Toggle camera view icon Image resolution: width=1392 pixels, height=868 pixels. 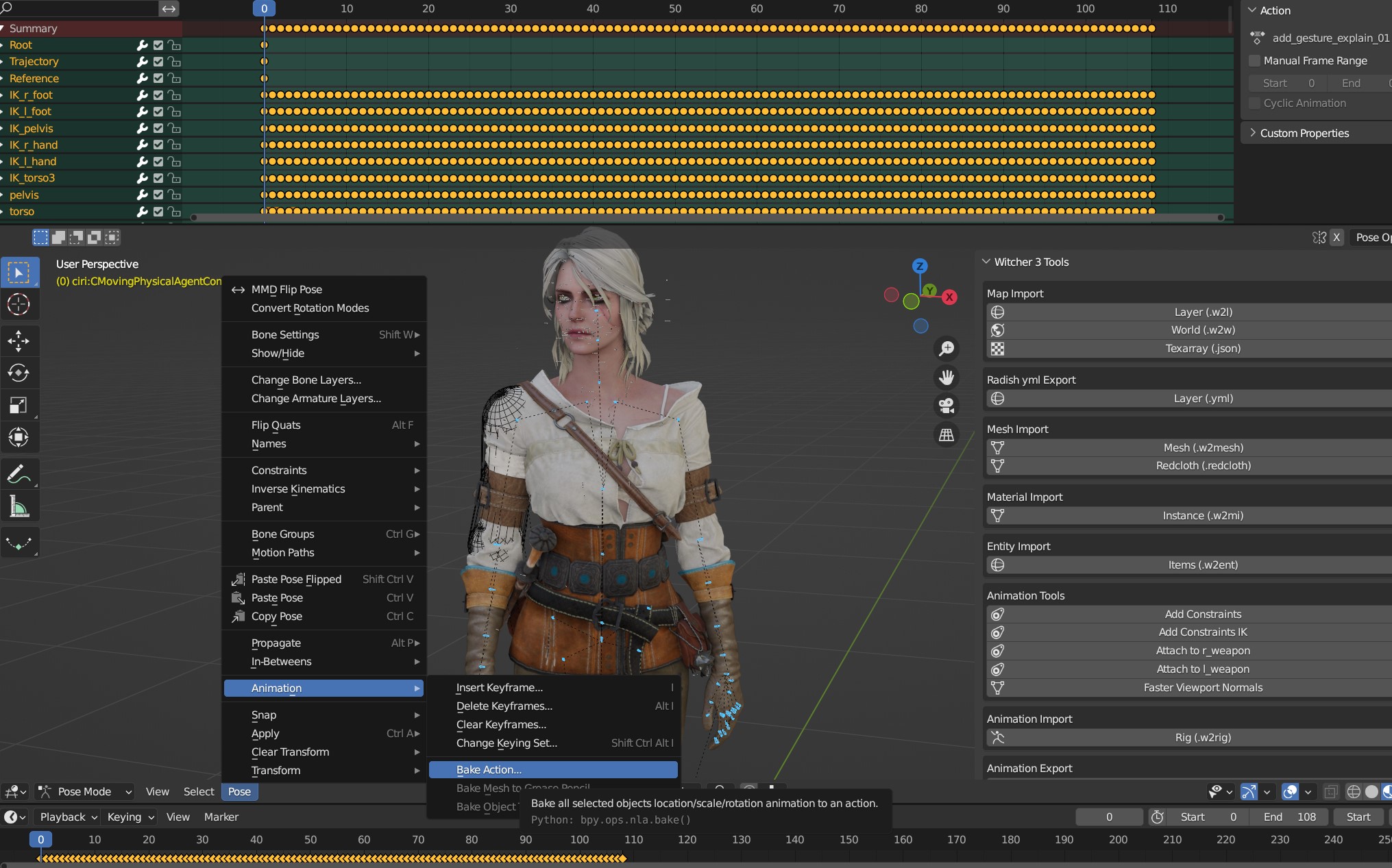coord(947,406)
